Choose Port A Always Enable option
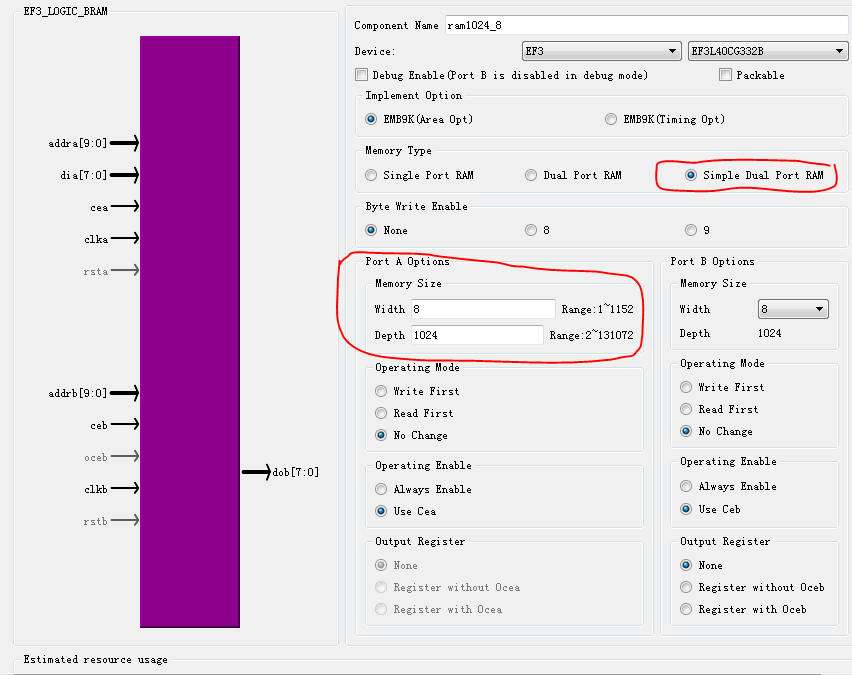 (x=382, y=489)
